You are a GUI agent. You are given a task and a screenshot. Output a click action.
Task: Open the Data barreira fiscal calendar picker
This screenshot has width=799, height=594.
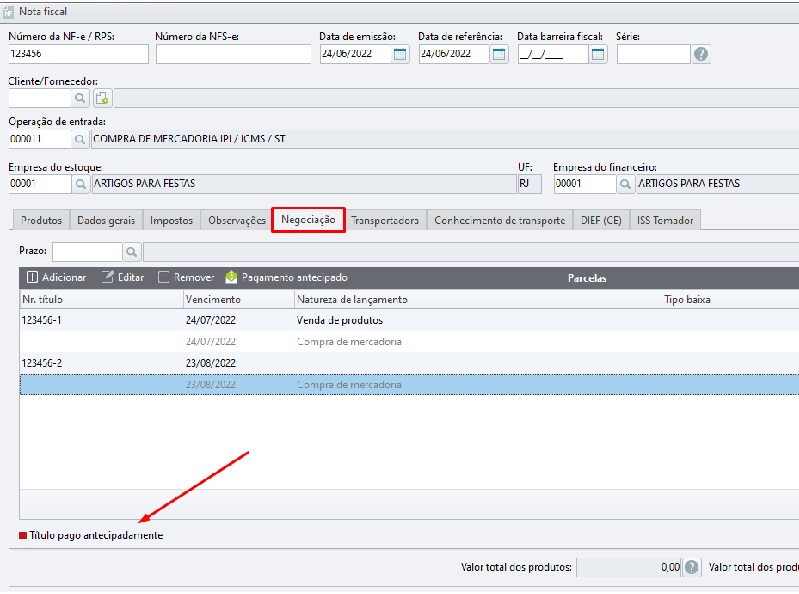coord(598,54)
